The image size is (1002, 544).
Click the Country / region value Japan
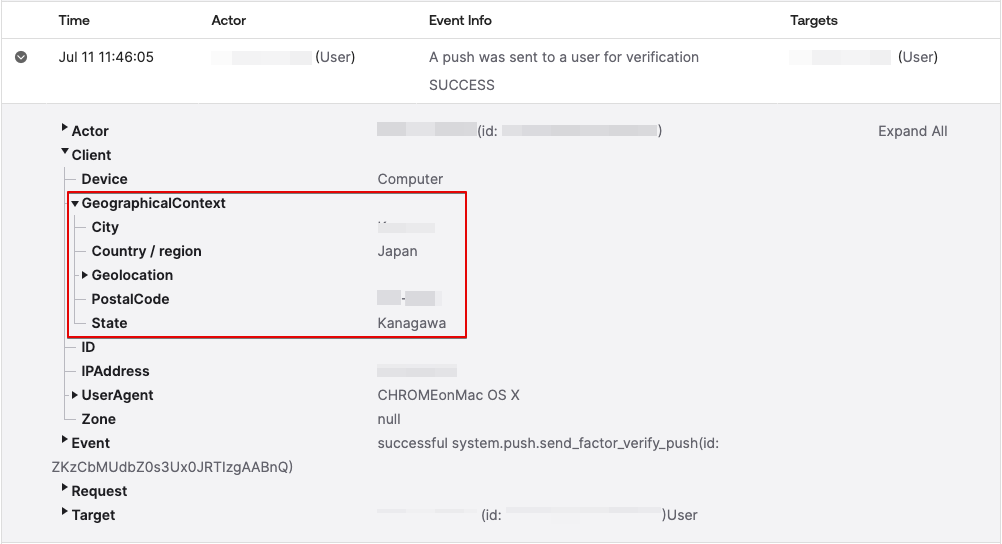click(397, 251)
